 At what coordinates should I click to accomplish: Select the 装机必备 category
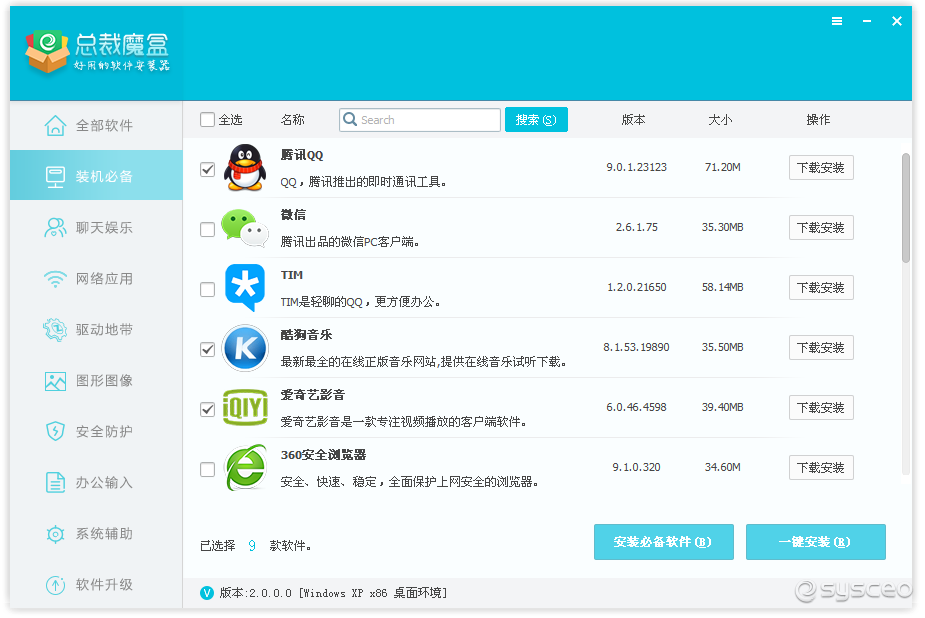pyautogui.click(x=96, y=176)
